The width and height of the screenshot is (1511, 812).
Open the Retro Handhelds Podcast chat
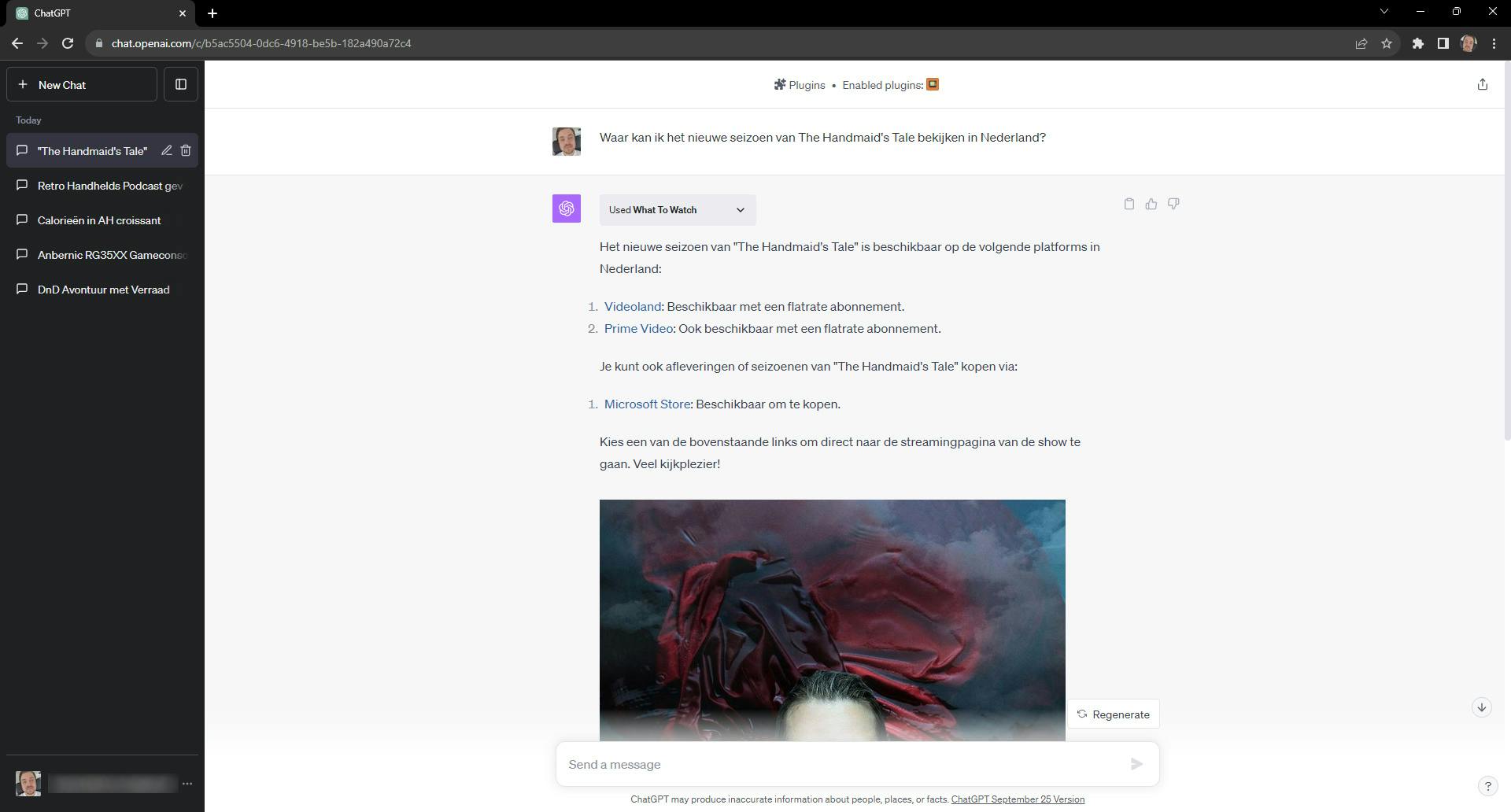[102, 186]
